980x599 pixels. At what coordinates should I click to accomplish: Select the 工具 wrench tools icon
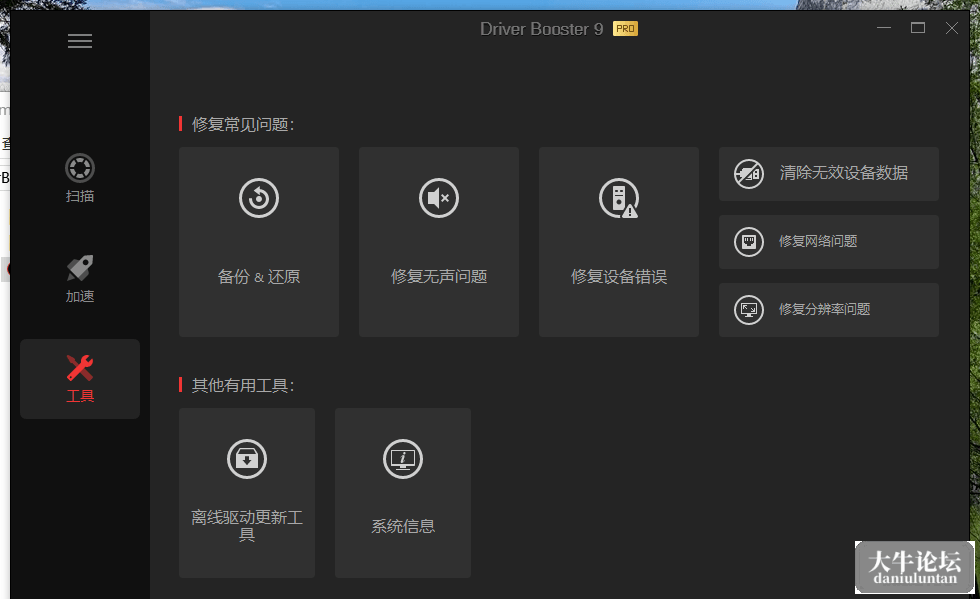click(80, 368)
